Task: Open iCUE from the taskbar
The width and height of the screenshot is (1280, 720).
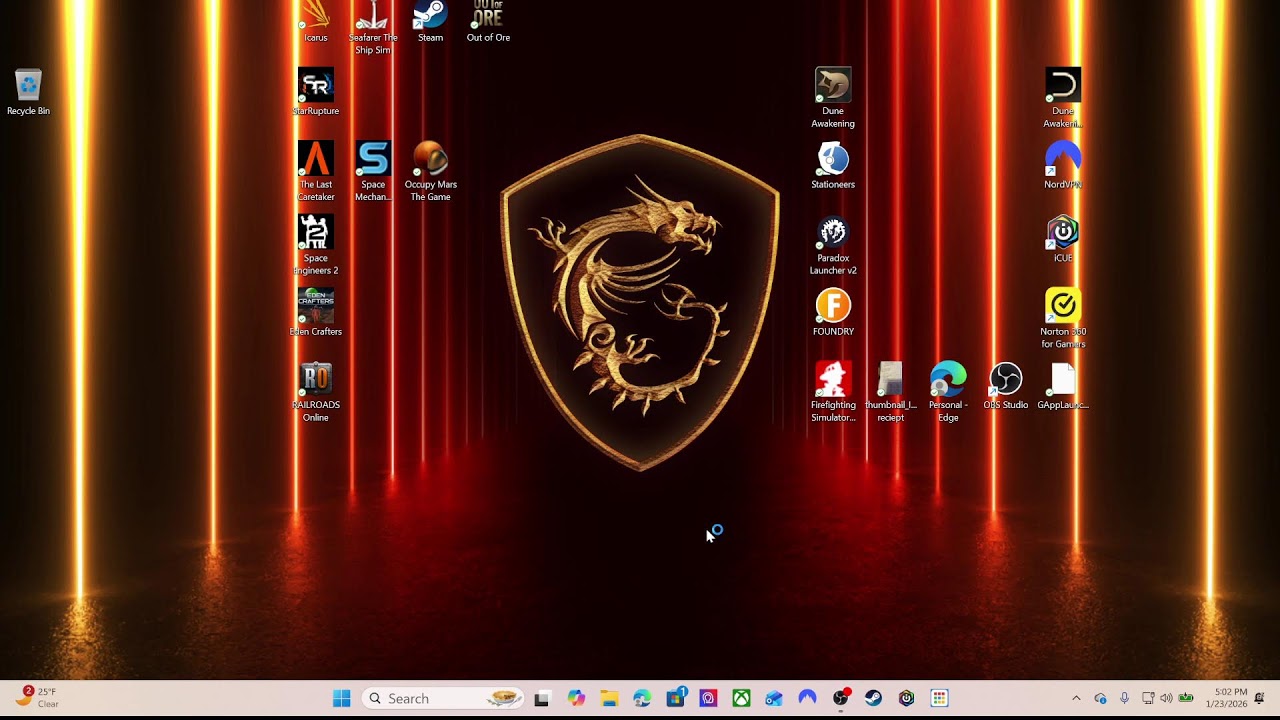Action: click(x=907, y=698)
